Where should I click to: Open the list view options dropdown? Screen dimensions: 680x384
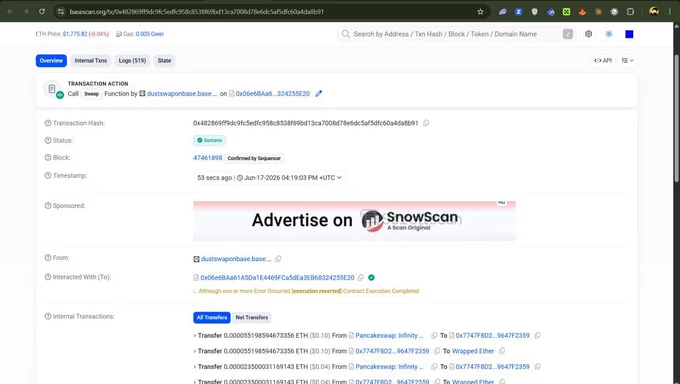click(x=628, y=61)
